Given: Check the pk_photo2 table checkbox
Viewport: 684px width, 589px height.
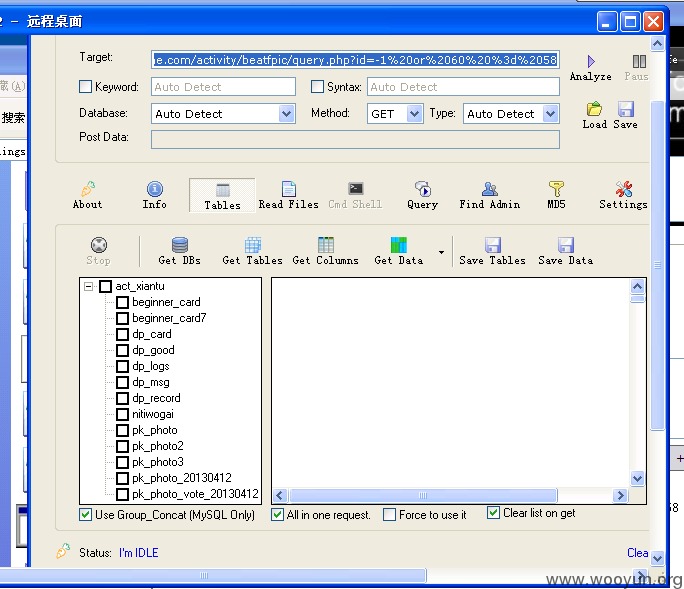Looking at the screenshot, I should tap(123, 446).
